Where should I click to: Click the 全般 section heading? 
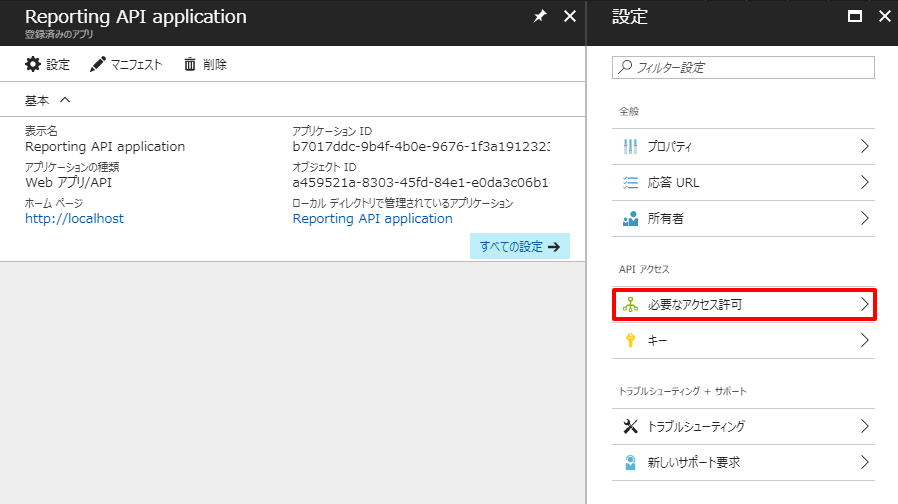pos(629,111)
